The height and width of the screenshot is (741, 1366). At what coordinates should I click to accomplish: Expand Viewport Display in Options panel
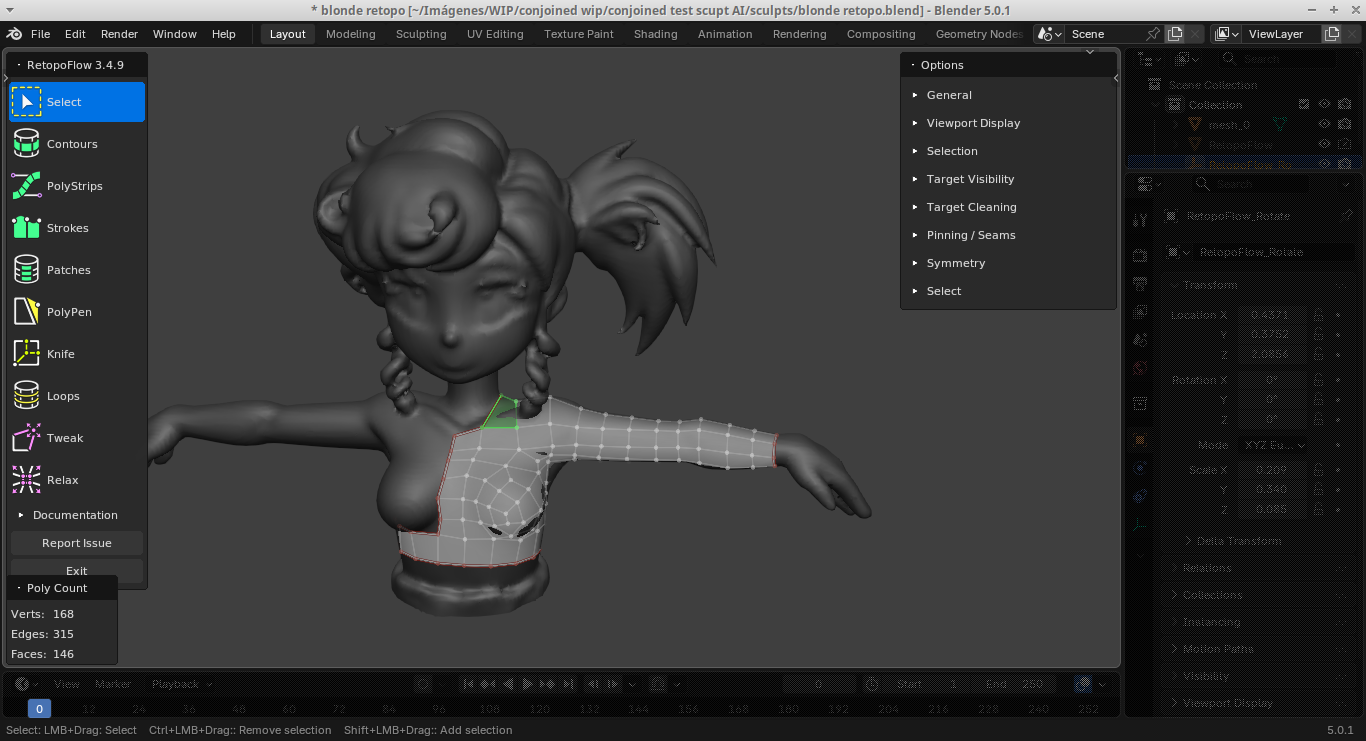pos(1008,123)
